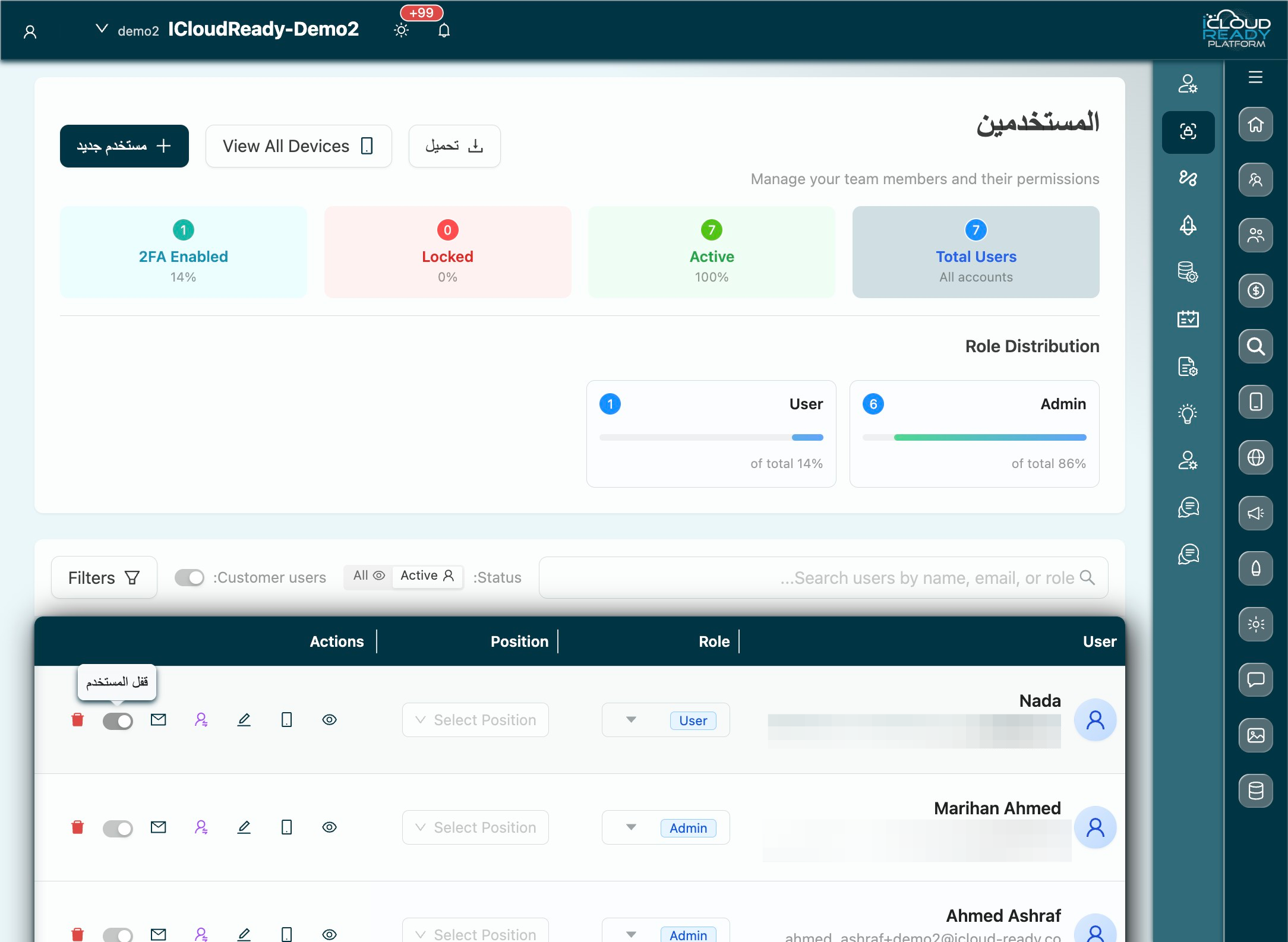Open the globe sidebar icon
Screen dimensions: 1288x942
pyautogui.click(x=1255, y=457)
